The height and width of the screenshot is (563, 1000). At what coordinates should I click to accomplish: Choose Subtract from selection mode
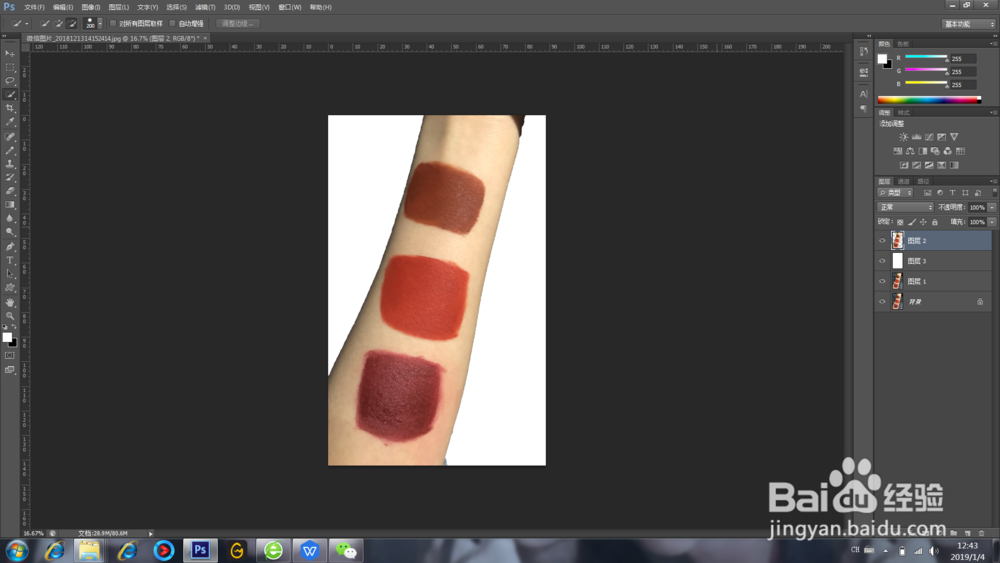click(71, 24)
